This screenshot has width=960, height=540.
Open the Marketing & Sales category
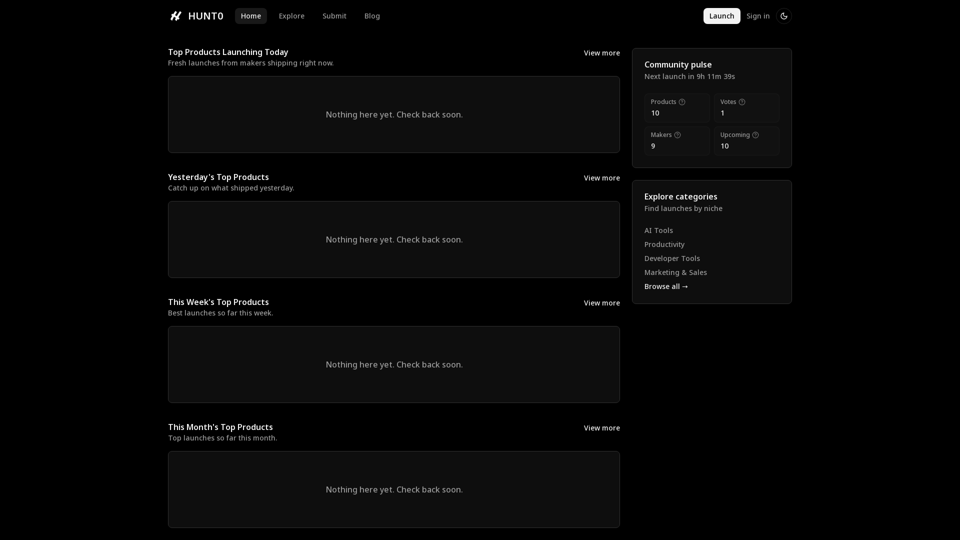click(x=675, y=273)
